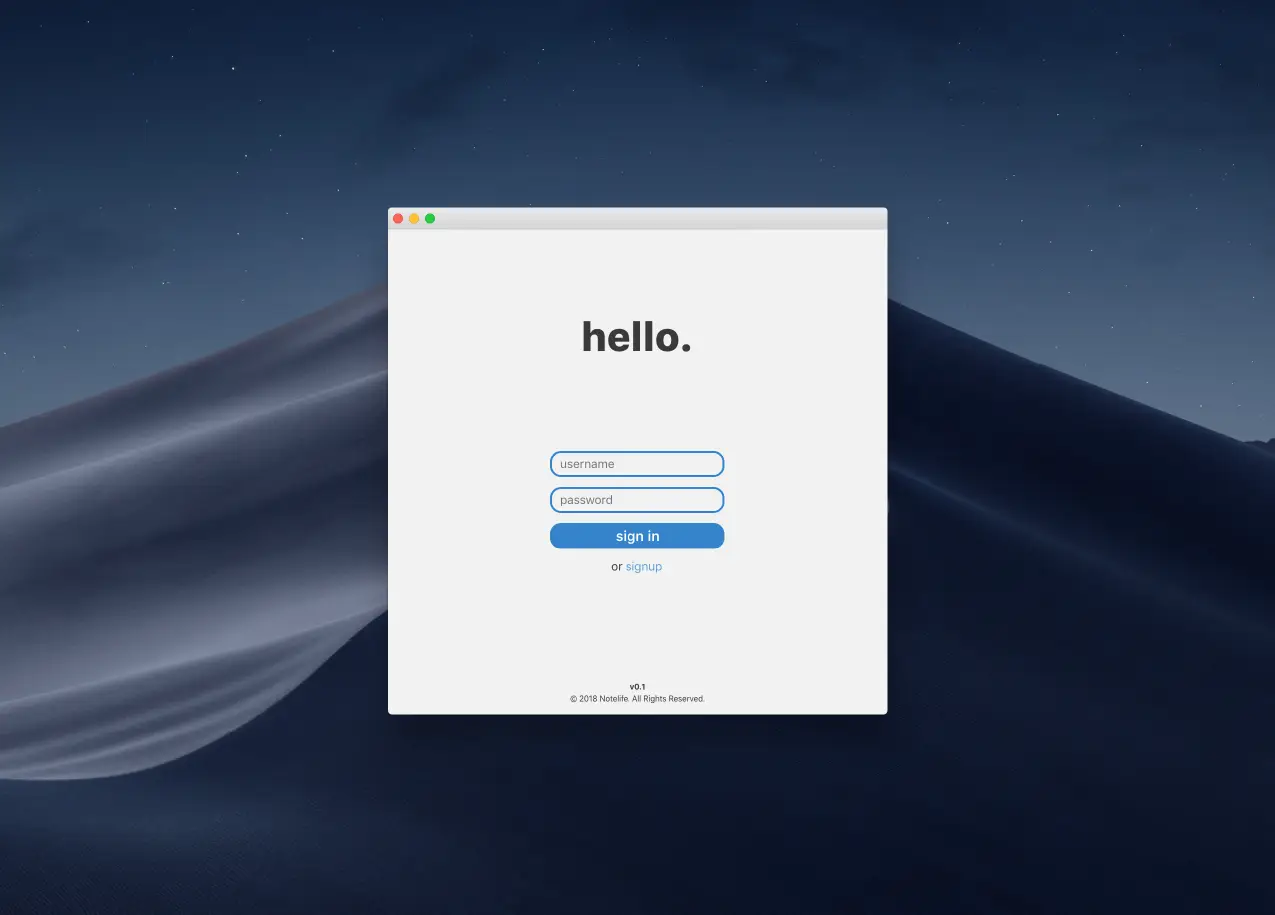Viewport: 1275px width, 915px height.
Task: Click the yellow minimize button
Action: (414, 217)
